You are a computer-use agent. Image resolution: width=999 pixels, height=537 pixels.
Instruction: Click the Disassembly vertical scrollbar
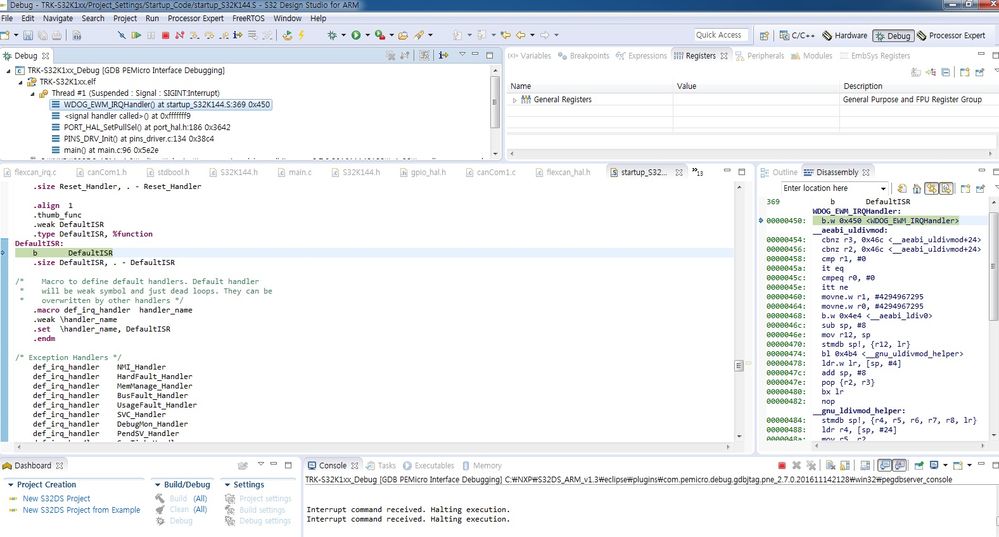click(995, 319)
